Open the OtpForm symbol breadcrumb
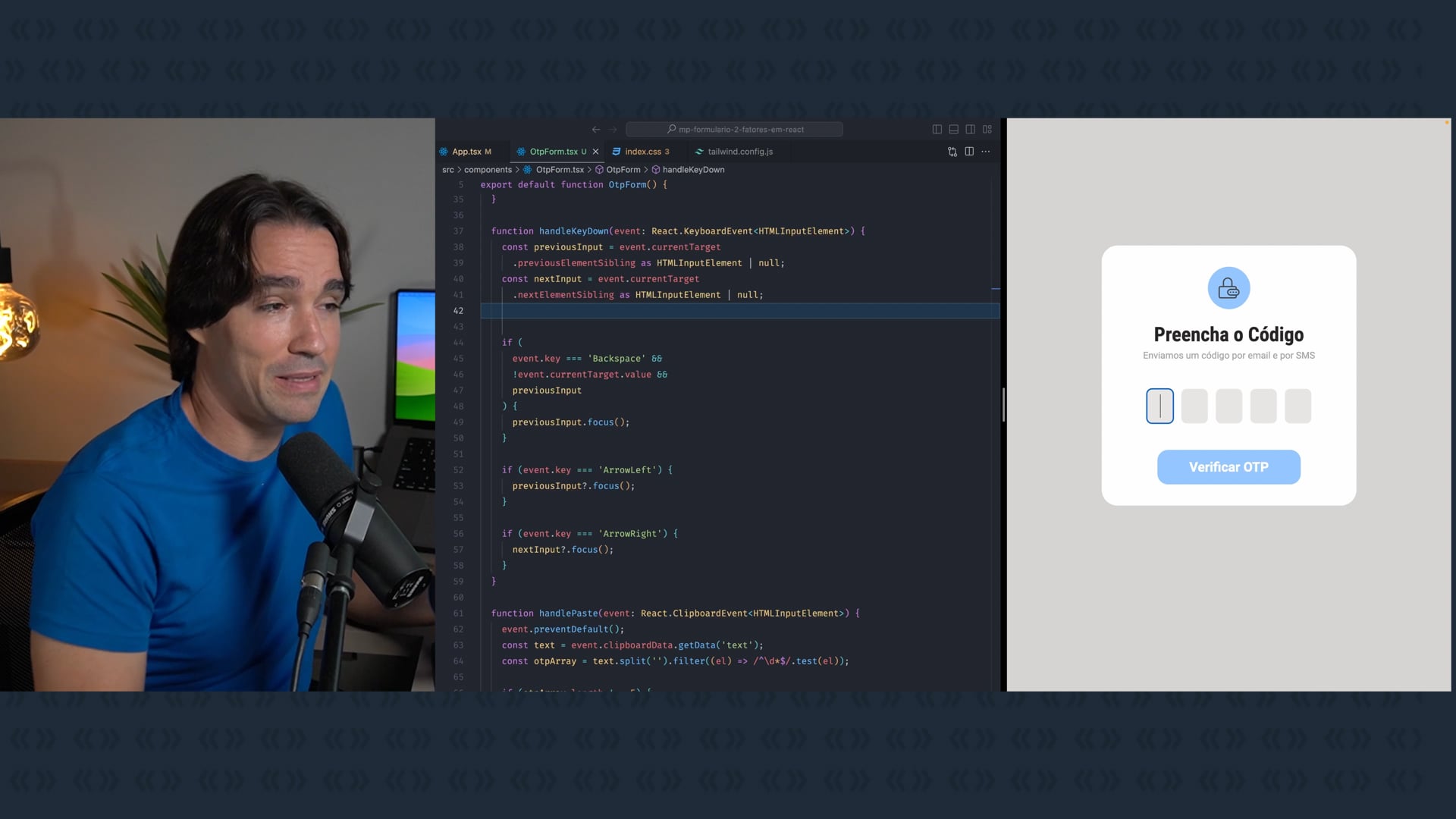This screenshot has height=819, width=1456. pyautogui.click(x=623, y=170)
